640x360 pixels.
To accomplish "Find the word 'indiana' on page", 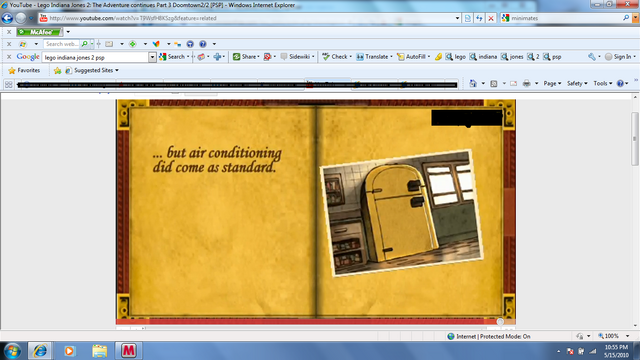I will click(x=483, y=57).
